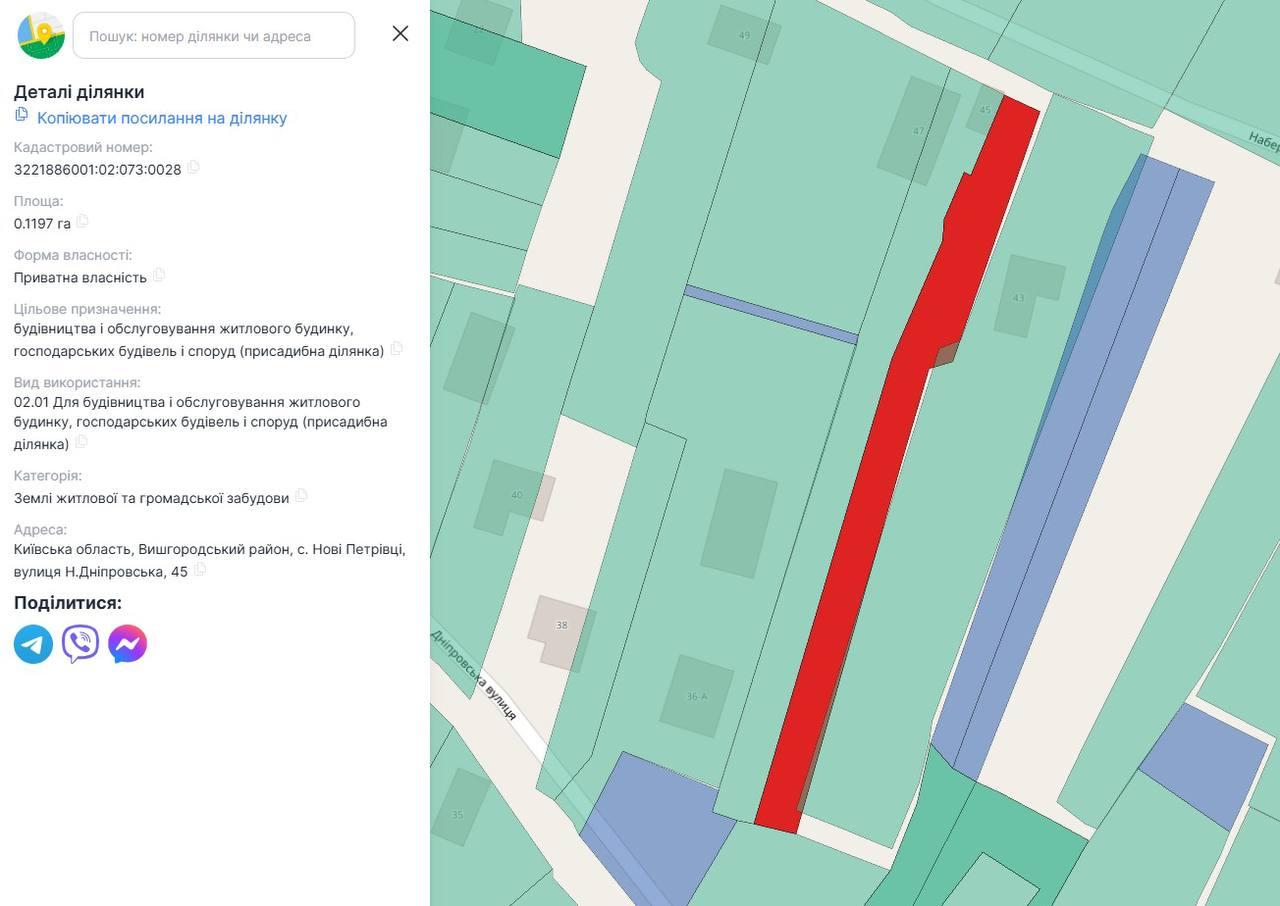
Task: Click the map pin logo icon
Action: coord(41,36)
